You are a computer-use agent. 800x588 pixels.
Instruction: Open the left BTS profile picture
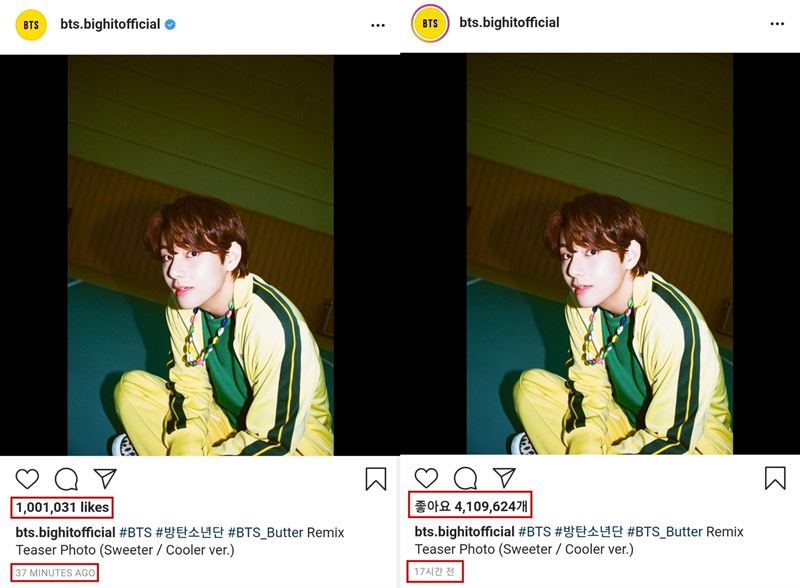(31, 24)
